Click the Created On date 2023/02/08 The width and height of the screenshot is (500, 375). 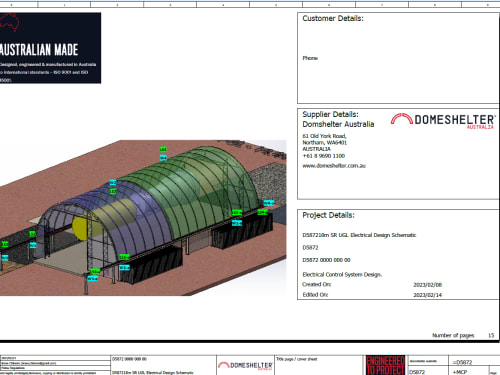coord(428,285)
